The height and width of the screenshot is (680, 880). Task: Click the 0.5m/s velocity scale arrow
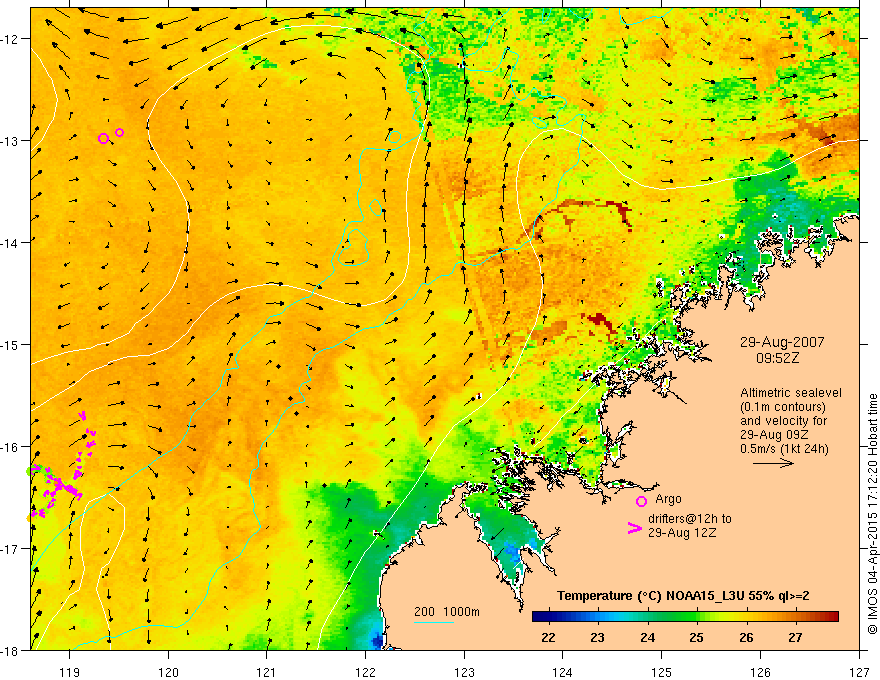[773, 463]
